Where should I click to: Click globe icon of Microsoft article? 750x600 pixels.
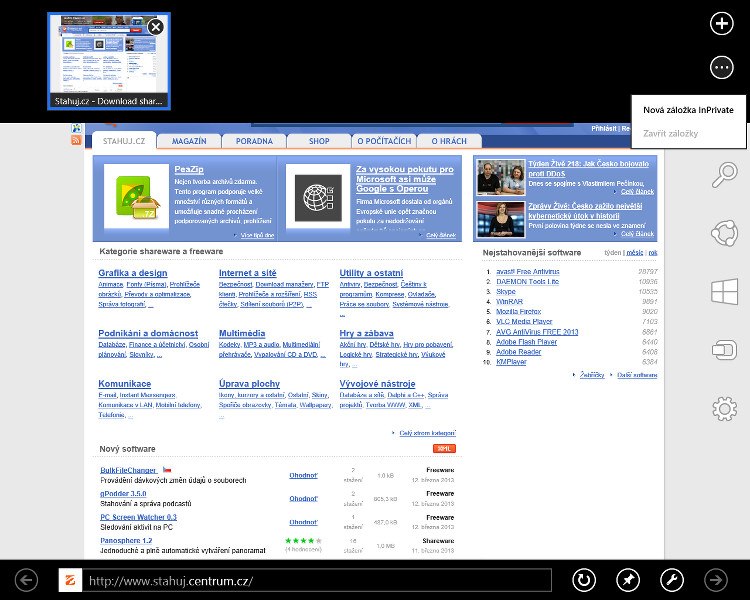click(x=318, y=198)
